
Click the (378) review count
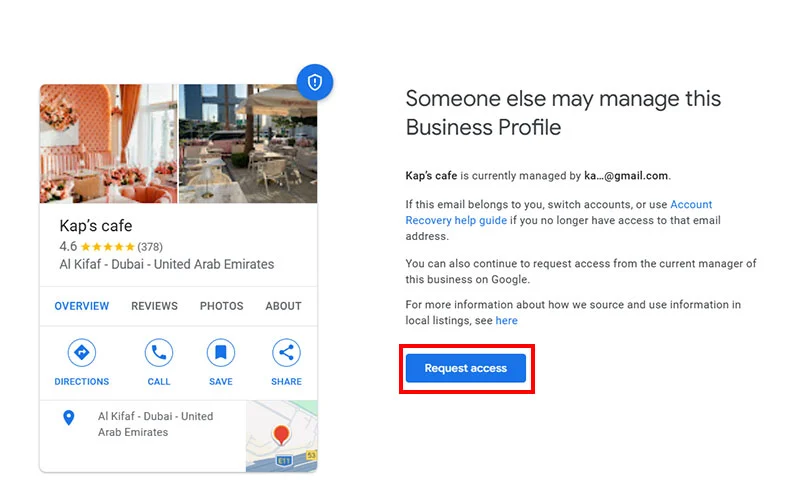coord(149,246)
